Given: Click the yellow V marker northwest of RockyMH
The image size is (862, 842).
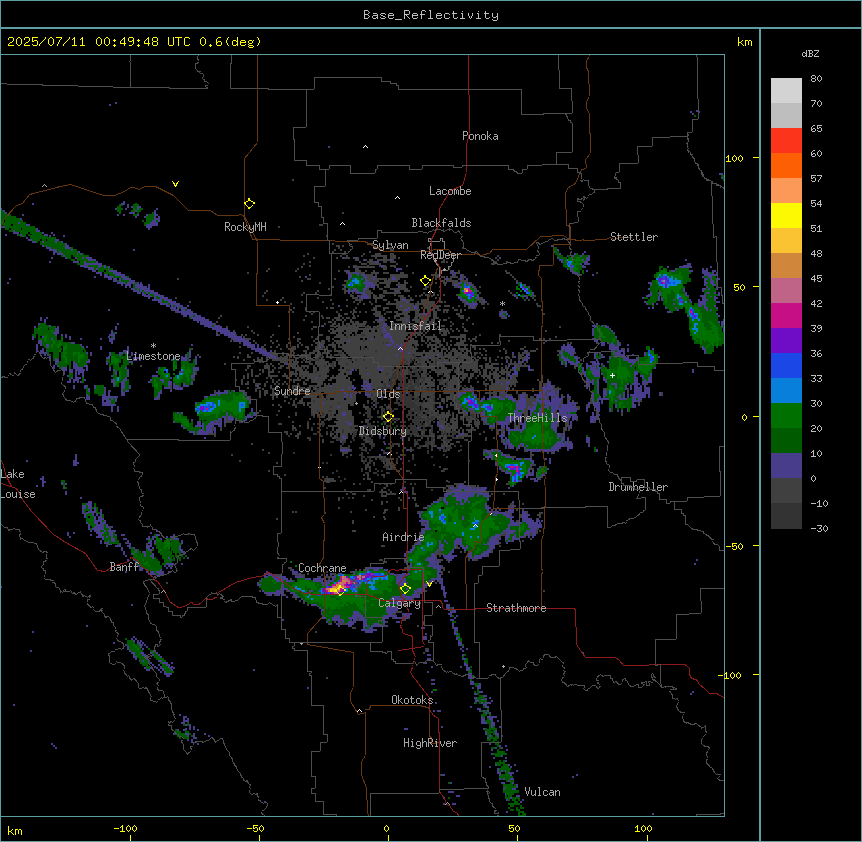Looking at the screenshot, I should click(175, 184).
